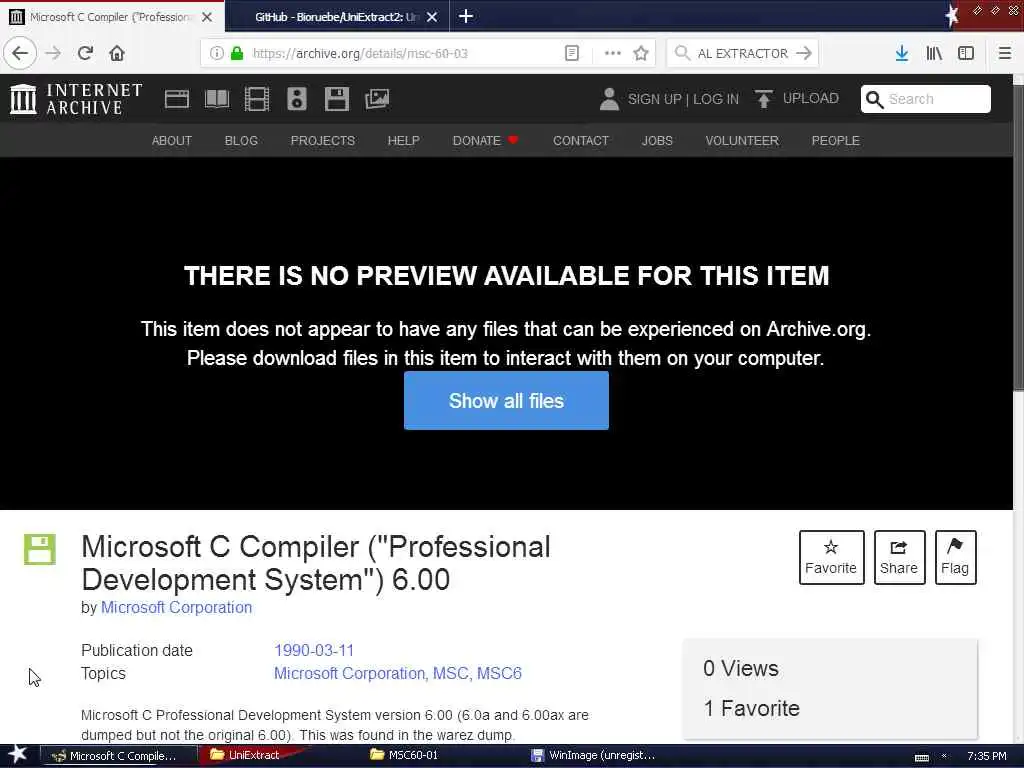Show site information icon in address bar
1024x768 pixels.
(216, 53)
